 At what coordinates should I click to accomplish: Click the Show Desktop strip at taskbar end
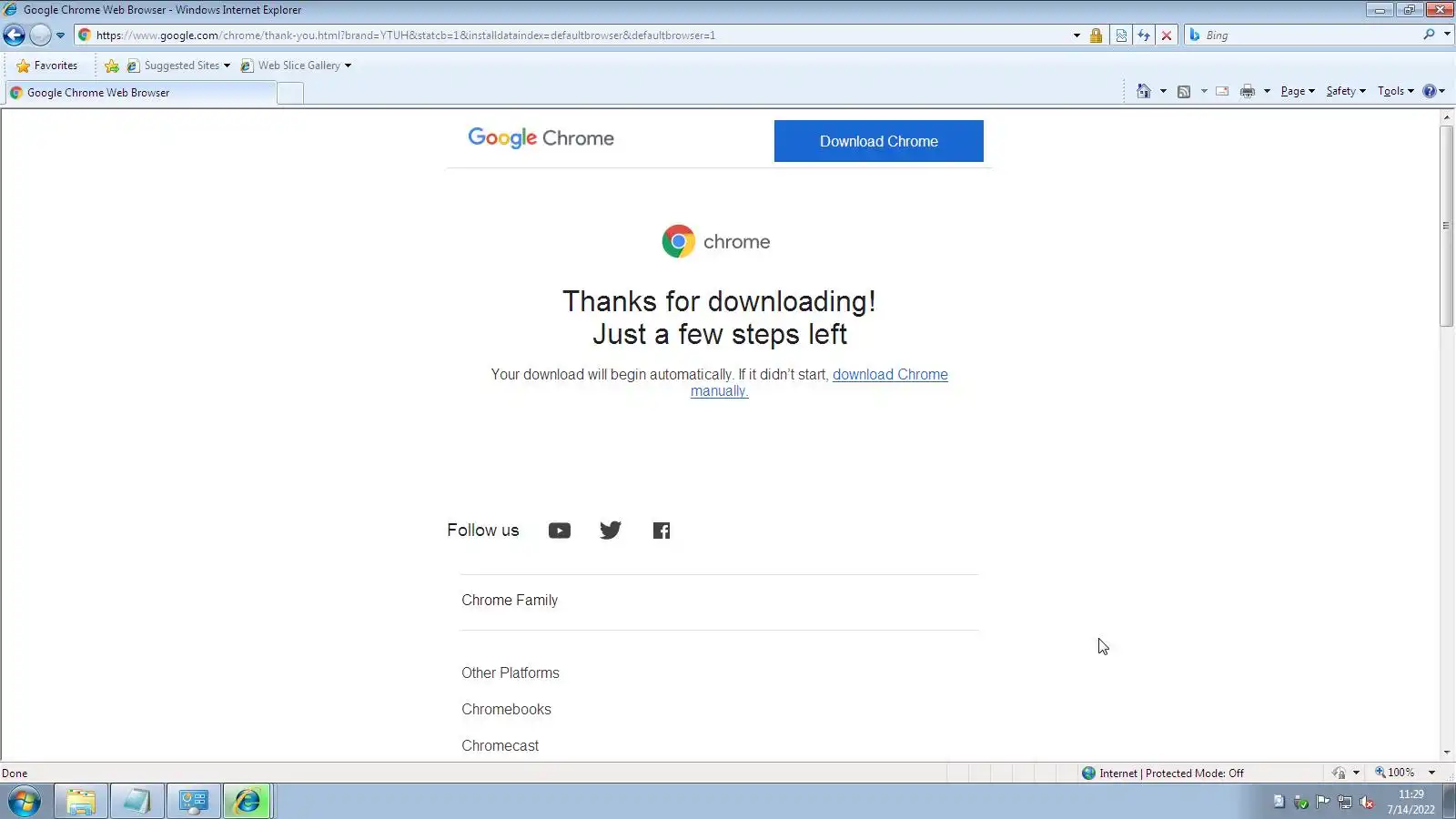(x=1449, y=802)
